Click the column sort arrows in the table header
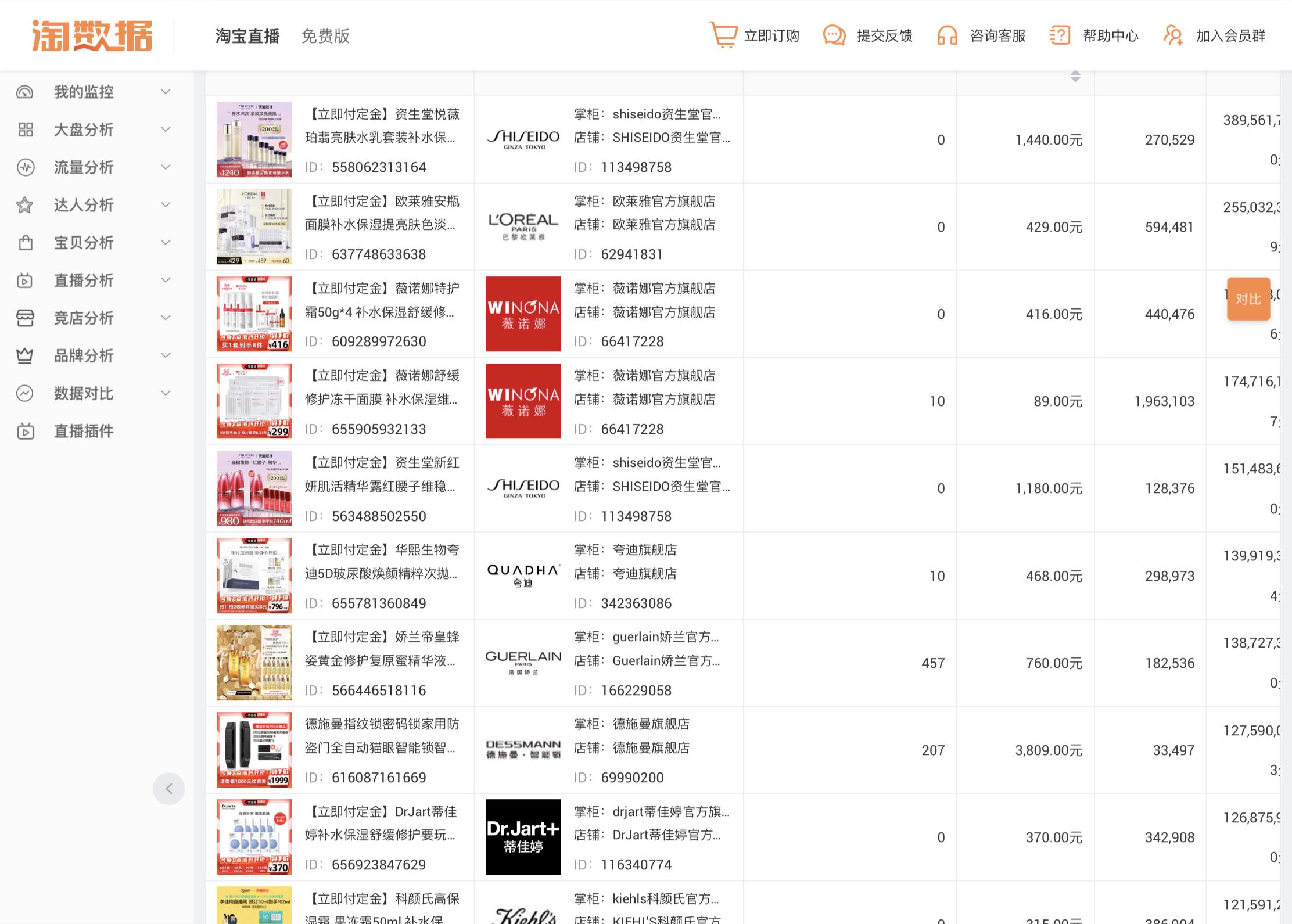 (x=1075, y=77)
